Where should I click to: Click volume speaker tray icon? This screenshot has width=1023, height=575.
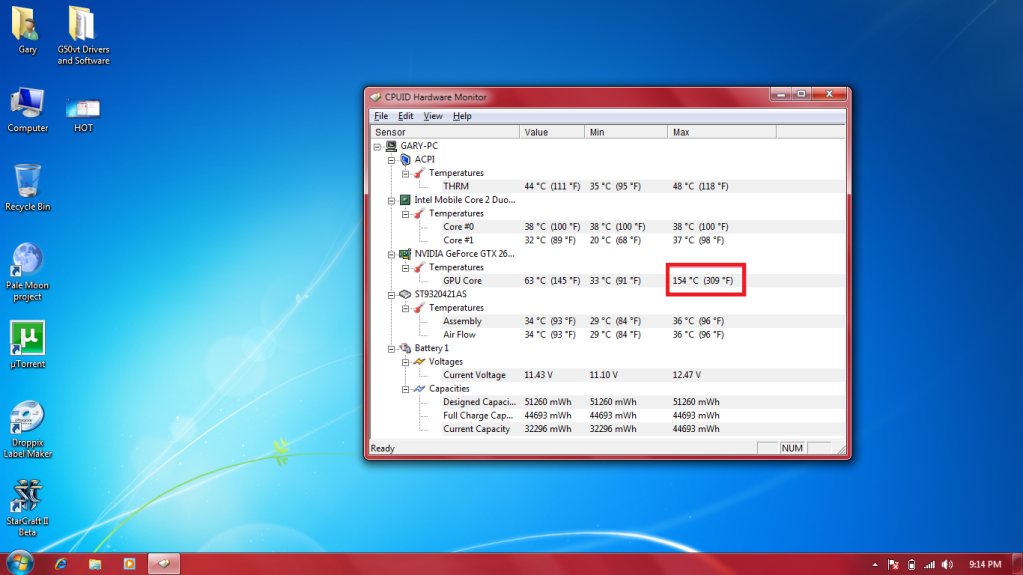[947, 565]
